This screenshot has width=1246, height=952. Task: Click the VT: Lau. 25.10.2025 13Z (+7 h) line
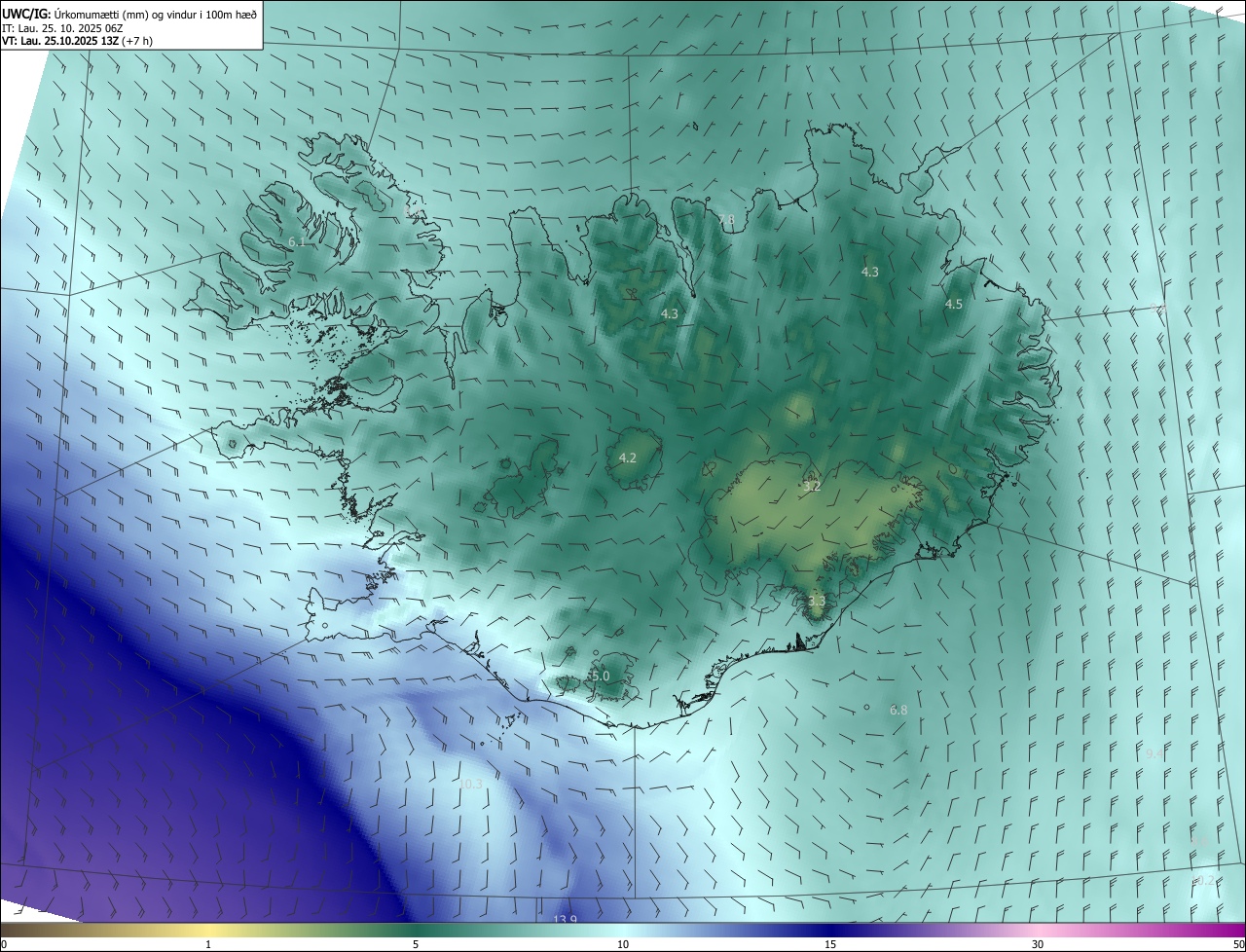pyautogui.click(x=77, y=41)
